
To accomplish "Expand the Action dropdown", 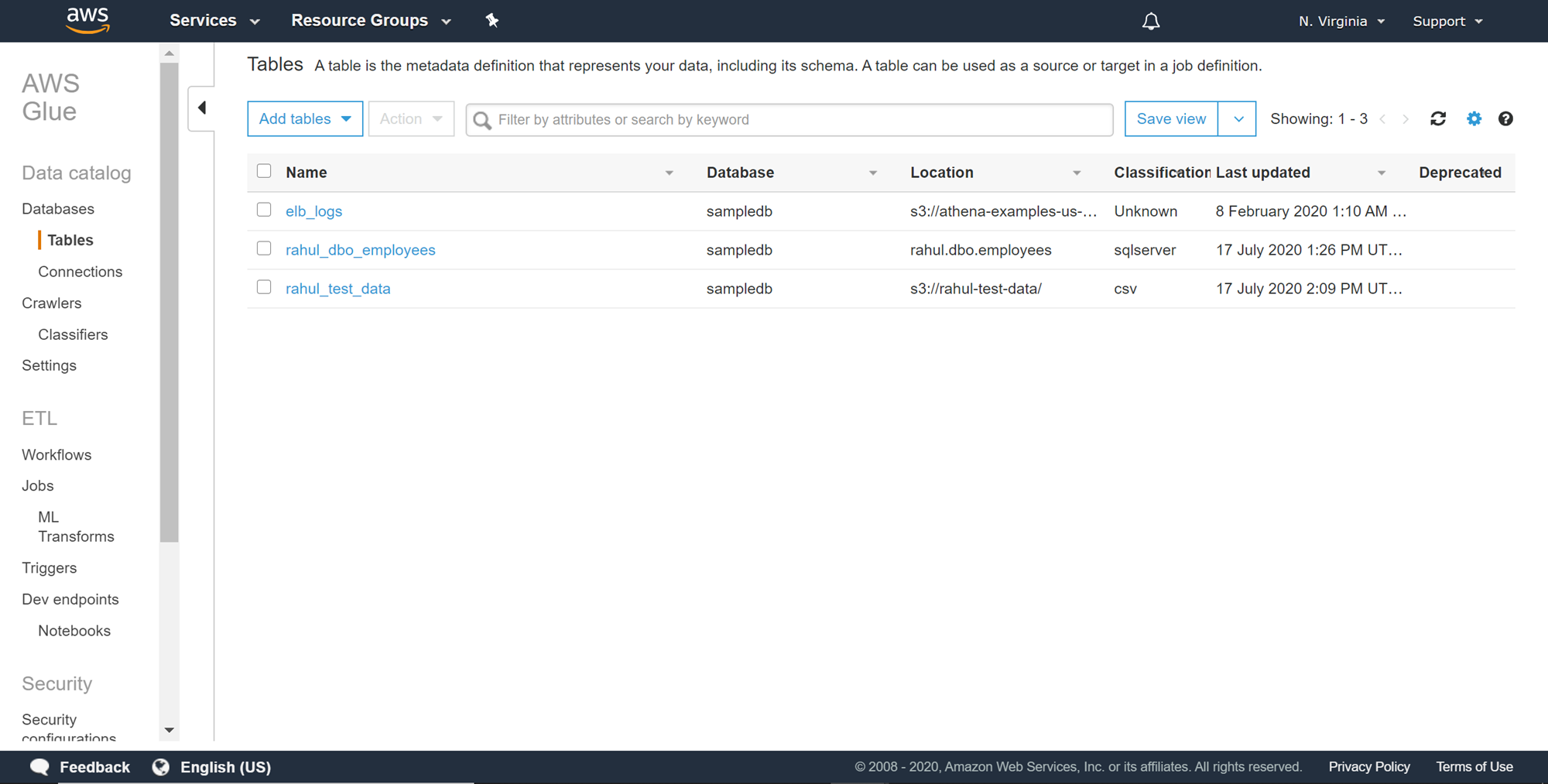I will pyautogui.click(x=411, y=119).
